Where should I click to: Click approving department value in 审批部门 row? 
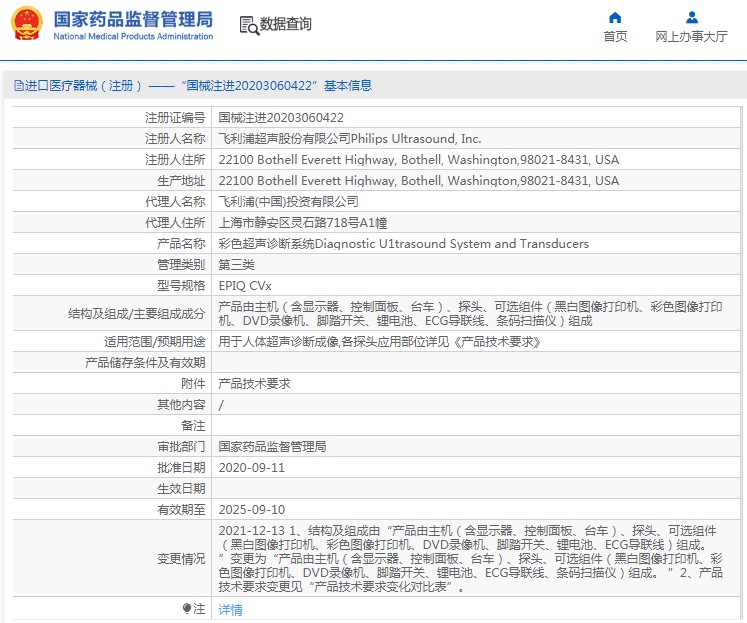[272, 447]
